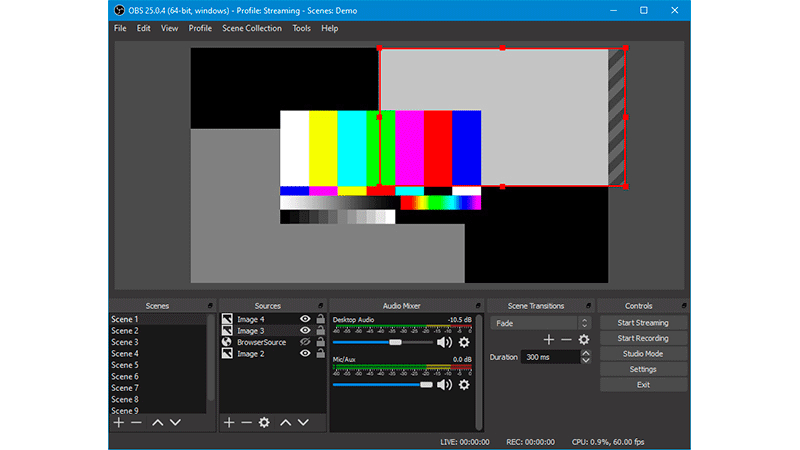
Task: Show the BrowserSource source
Action: click(305, 342)
